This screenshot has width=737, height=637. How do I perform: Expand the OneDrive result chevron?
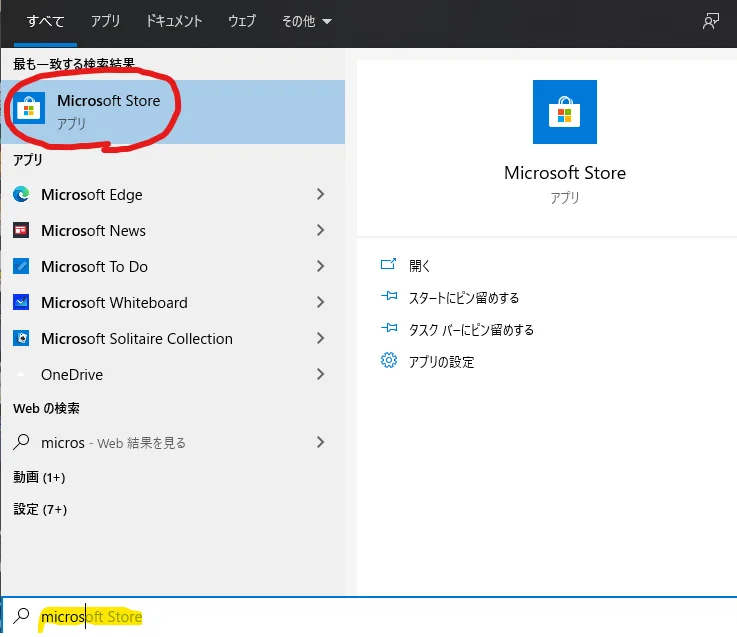tap(320, 375)
